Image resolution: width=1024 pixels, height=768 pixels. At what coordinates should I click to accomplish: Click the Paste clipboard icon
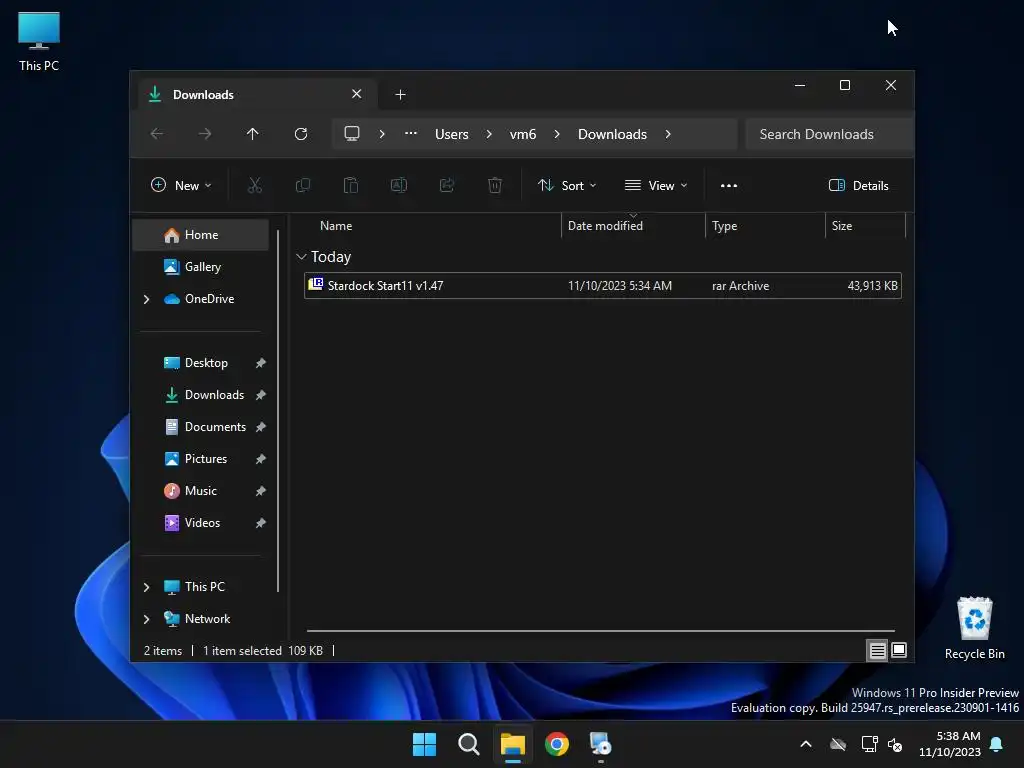tap(351, 185)
